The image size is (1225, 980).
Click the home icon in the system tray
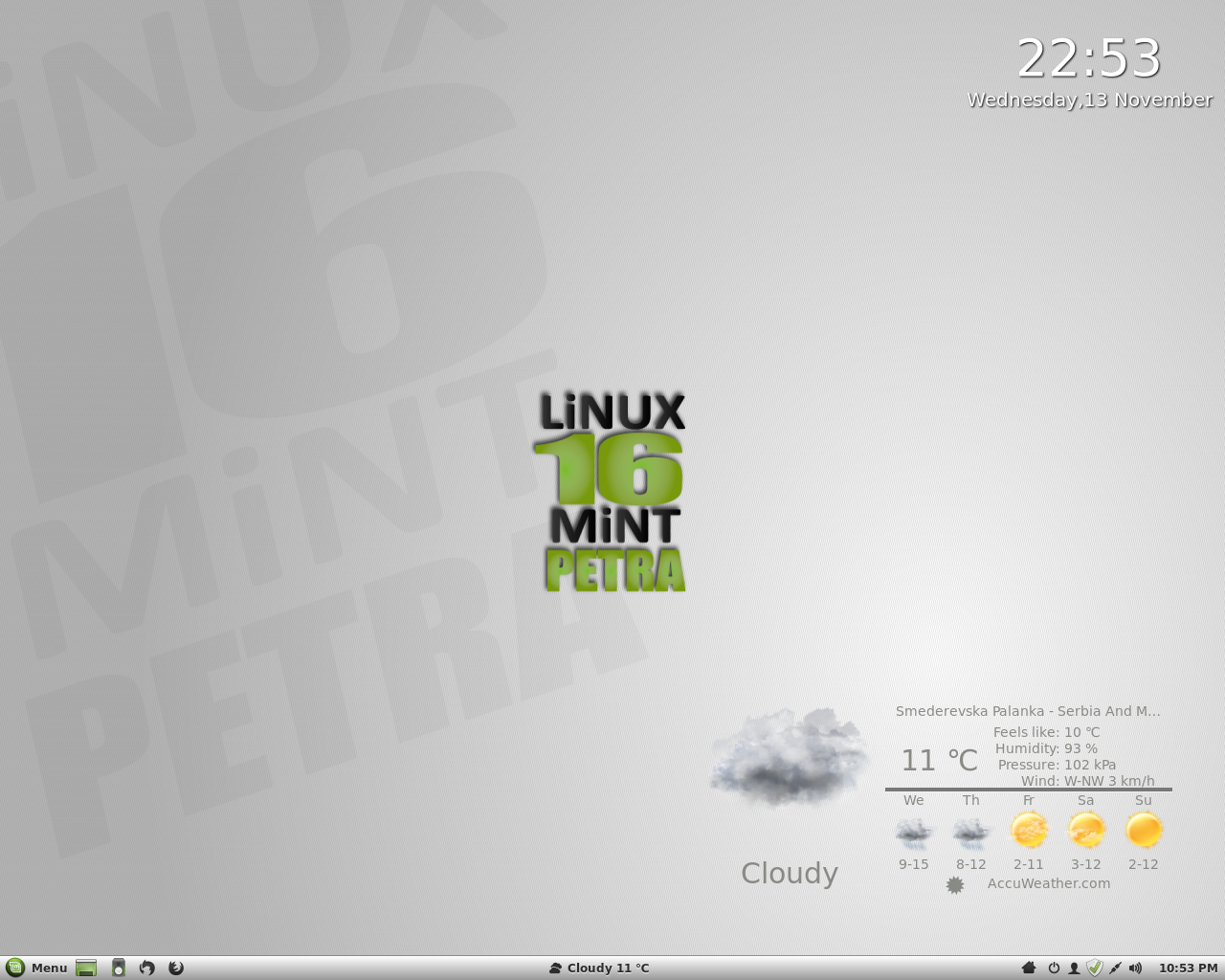[1029, 968]
